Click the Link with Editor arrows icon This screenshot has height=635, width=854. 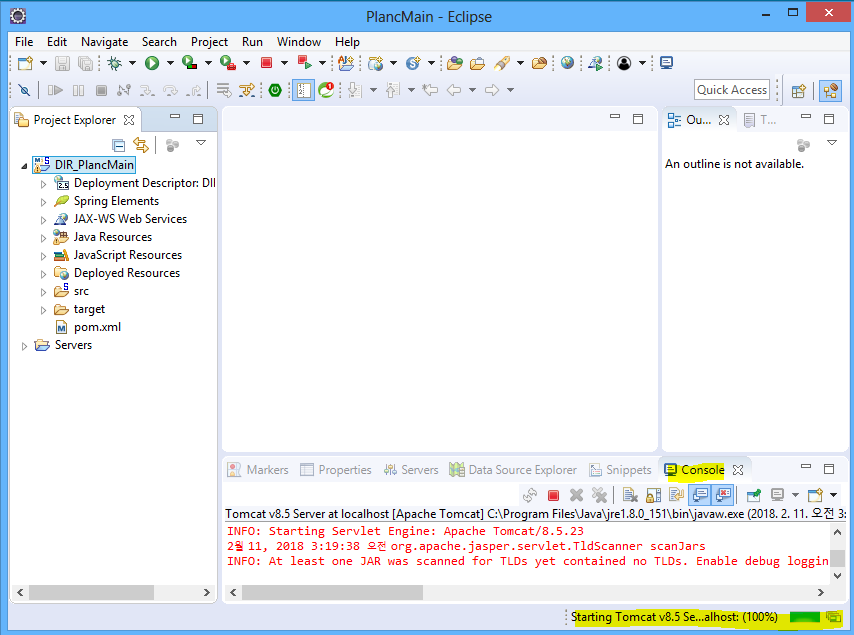tap(141, 145)
